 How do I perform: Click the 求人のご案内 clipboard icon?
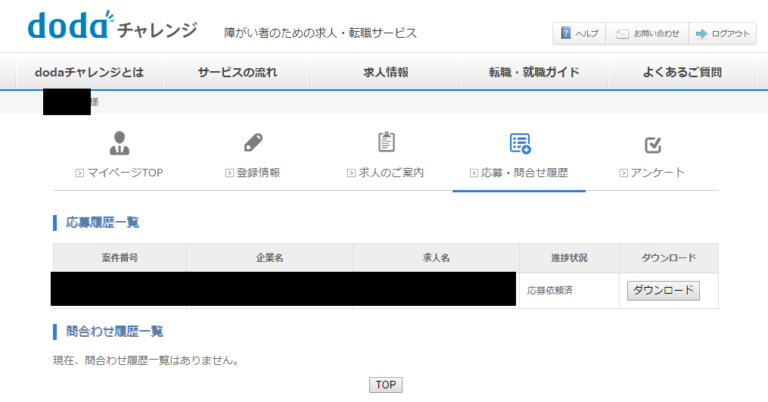386,143
